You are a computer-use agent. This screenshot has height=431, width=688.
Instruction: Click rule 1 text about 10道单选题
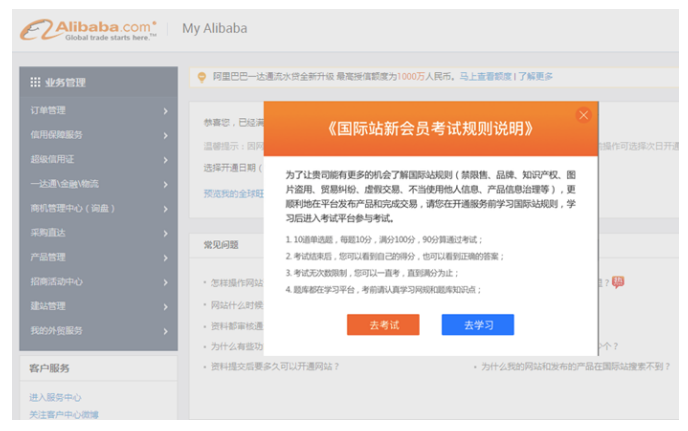pyautogui.click(x=384, y=240)
